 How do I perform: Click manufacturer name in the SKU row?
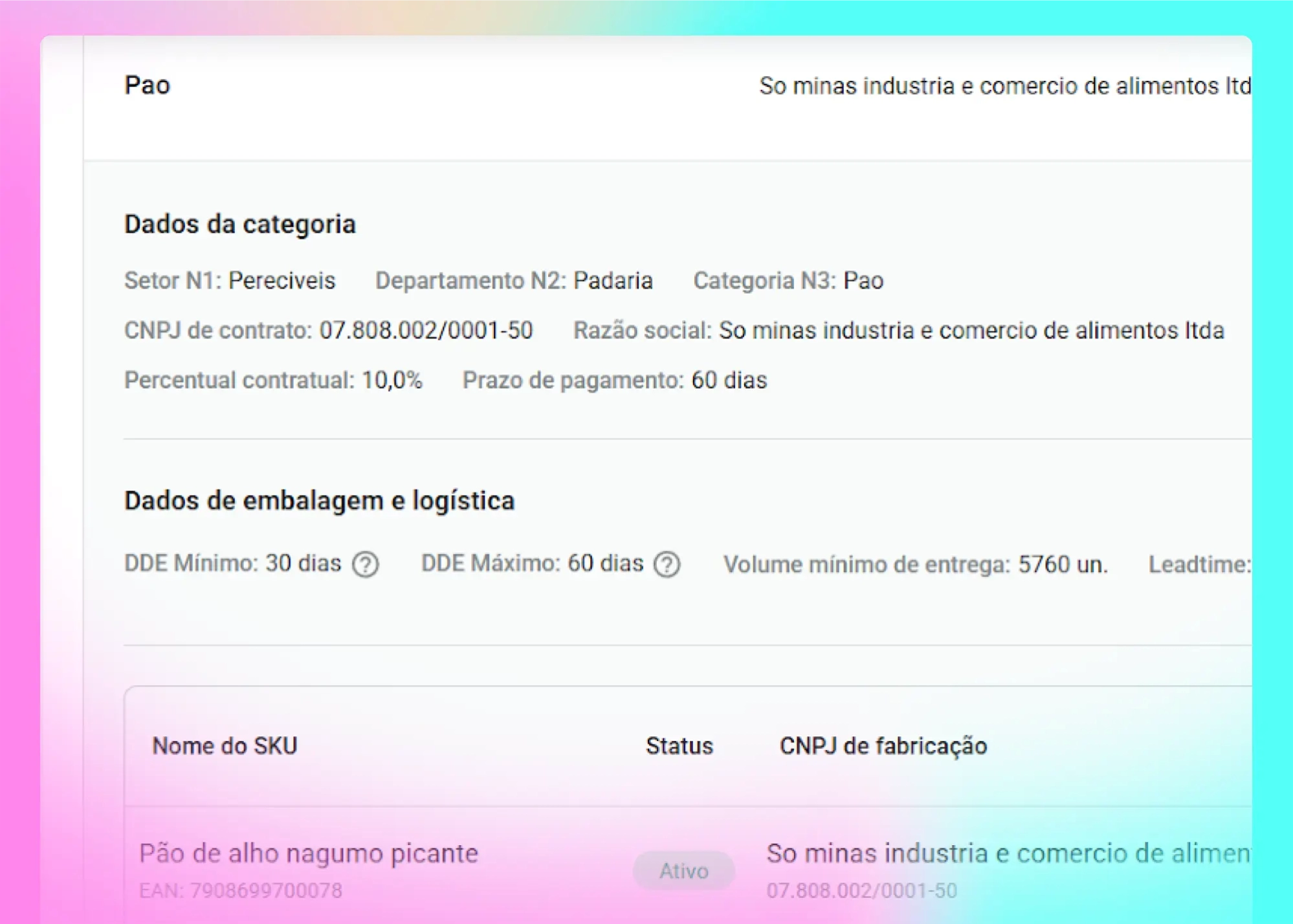tap(1008, 853)
